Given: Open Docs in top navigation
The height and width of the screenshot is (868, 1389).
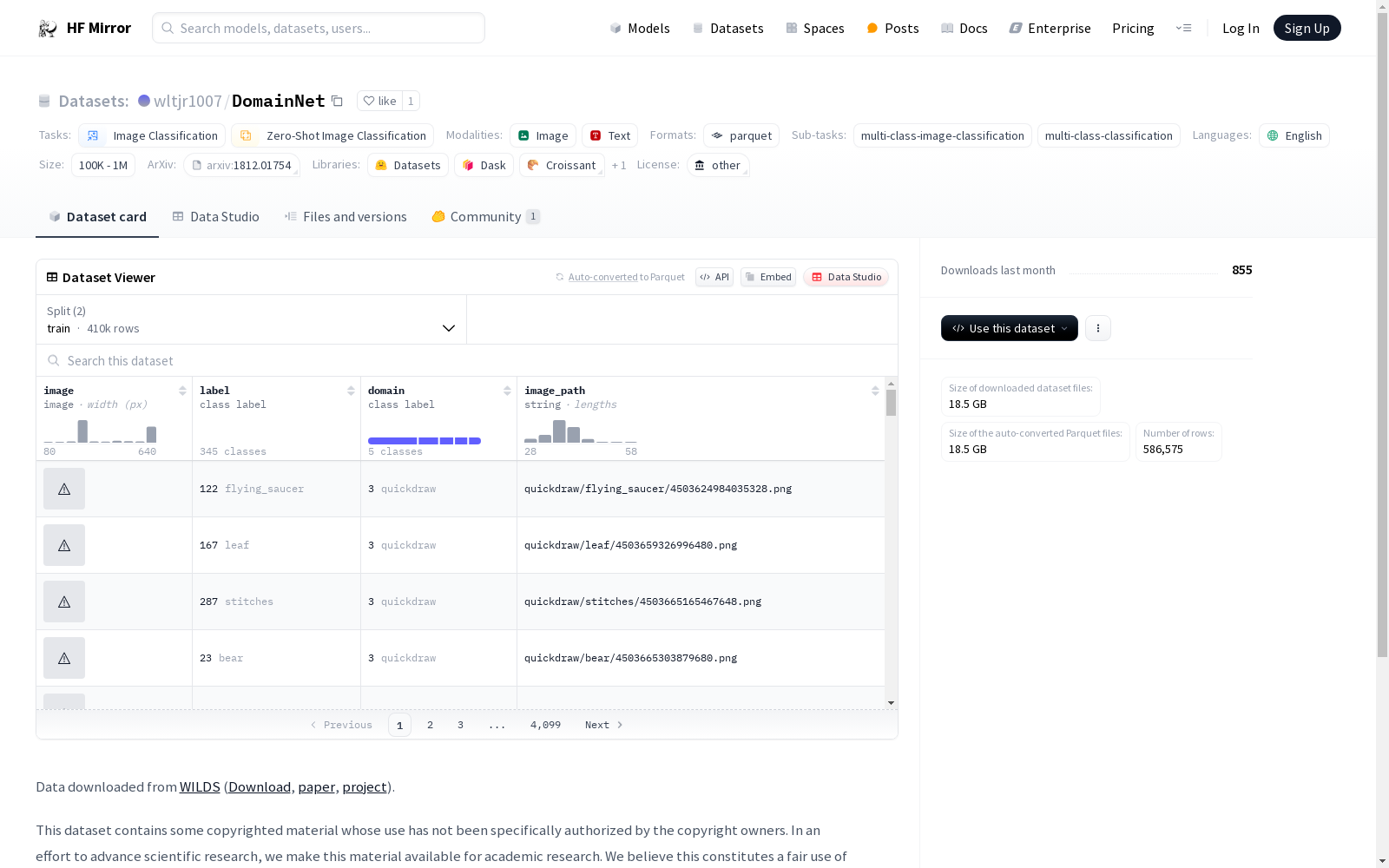Looking at the screenshot, I should pyautogui.click(x=964, y=28).
